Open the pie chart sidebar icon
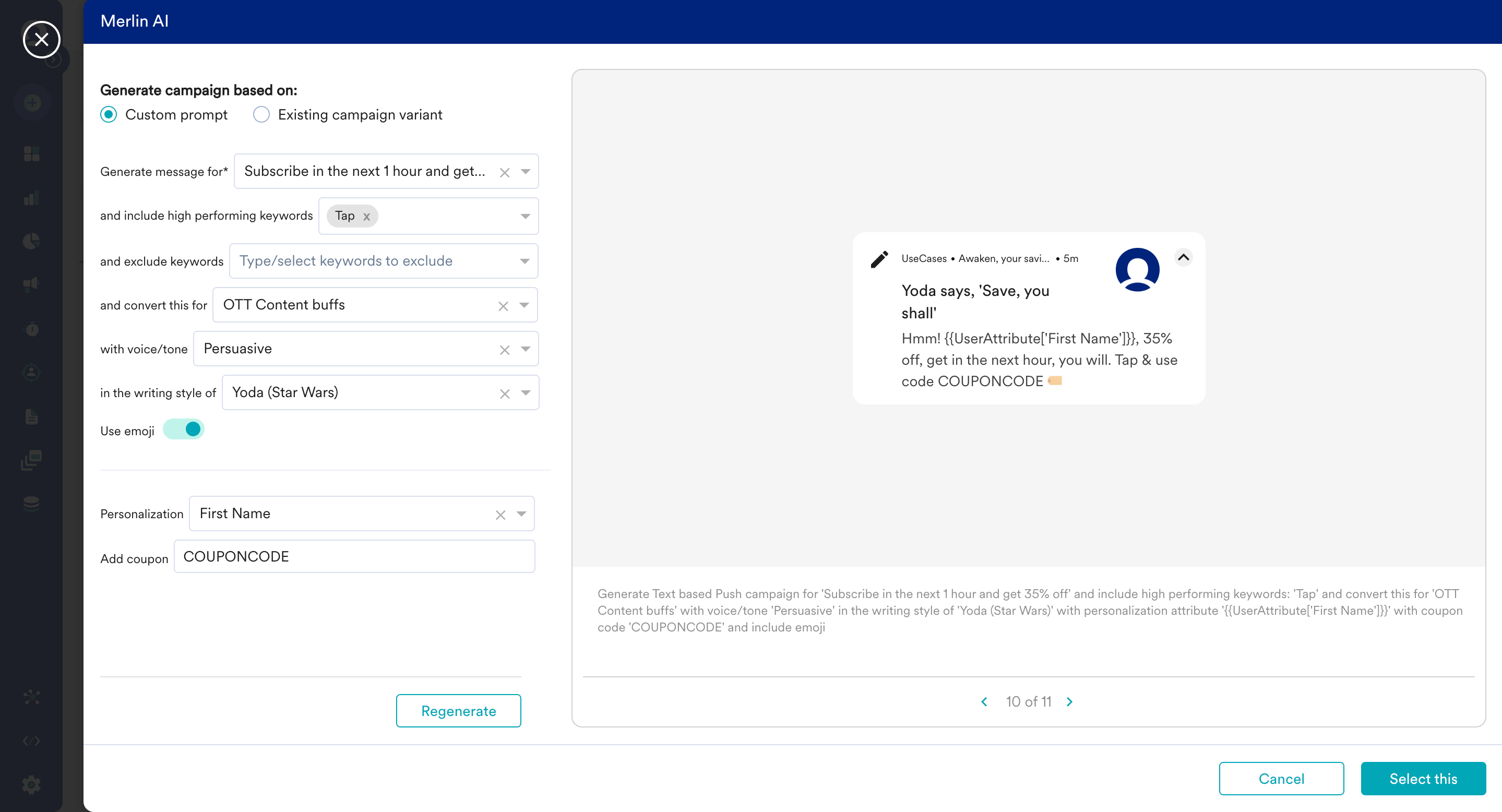The width and height of the screenshot is (1502, 812). coord(31,241)
